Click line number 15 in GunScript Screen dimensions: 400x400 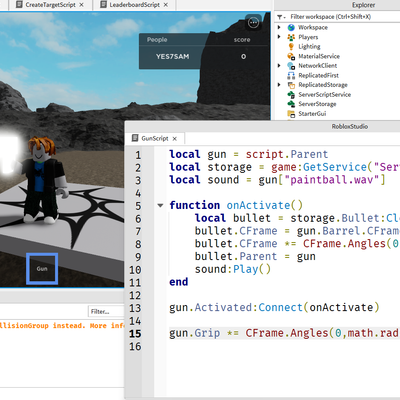(135, 334)
